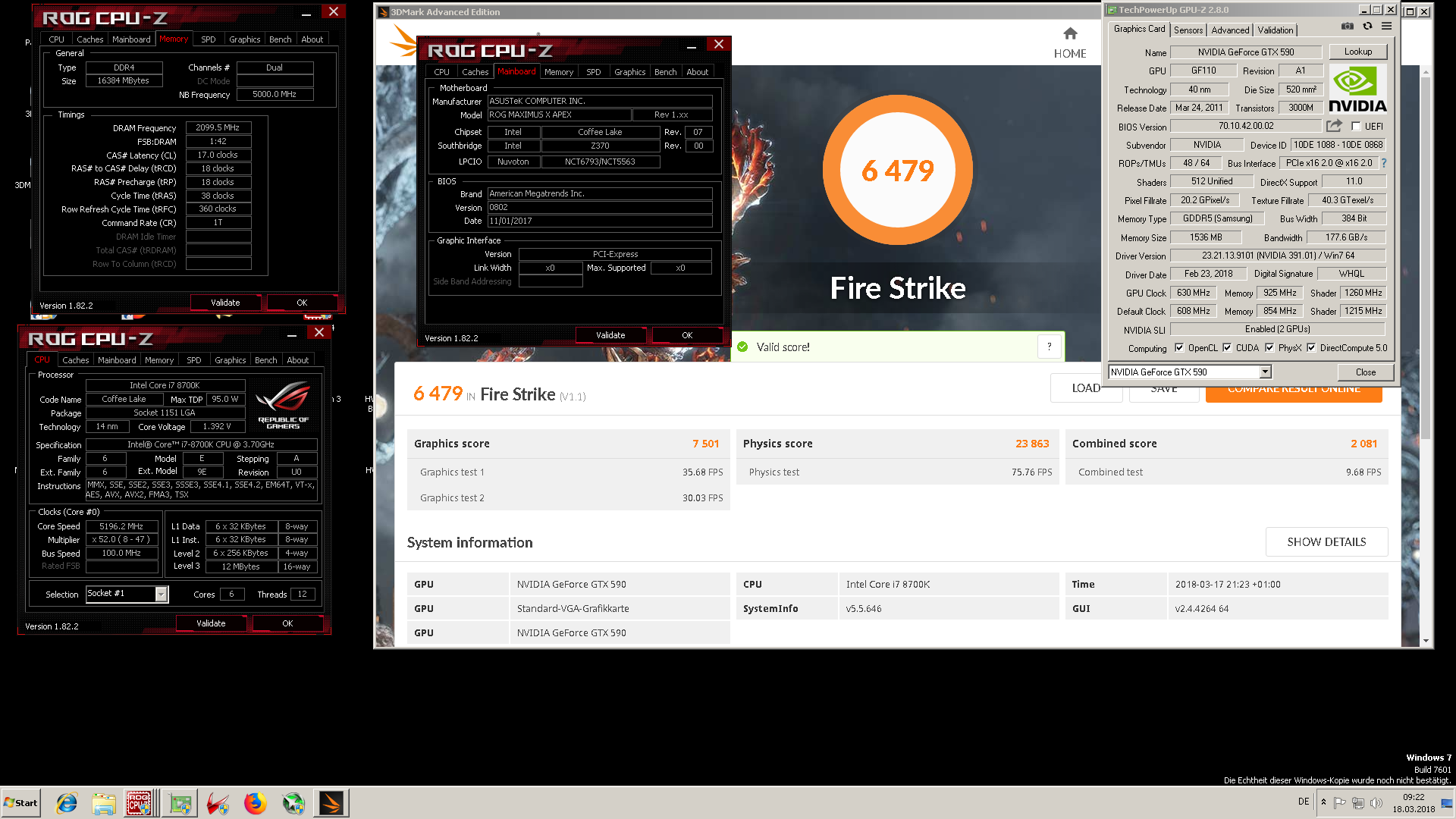
Task: Open the GPU selection dropdown in GPU-Z
Action: [1265, 372]
